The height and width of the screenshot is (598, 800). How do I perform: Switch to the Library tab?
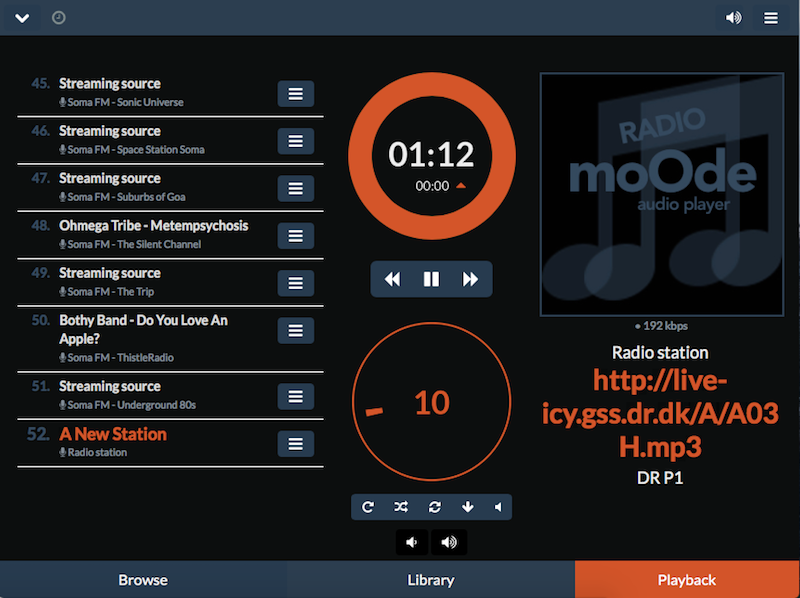click(431, 580)
